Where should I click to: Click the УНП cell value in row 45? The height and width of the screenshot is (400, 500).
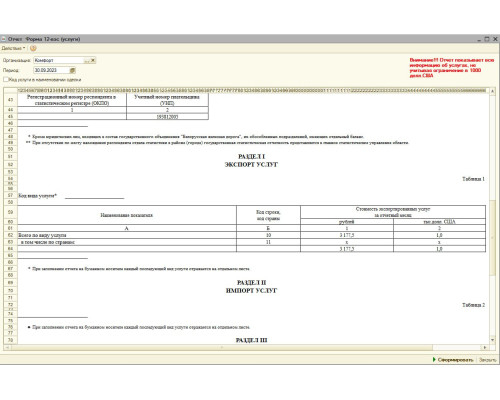pyautogui.click(x=167, y=117)
